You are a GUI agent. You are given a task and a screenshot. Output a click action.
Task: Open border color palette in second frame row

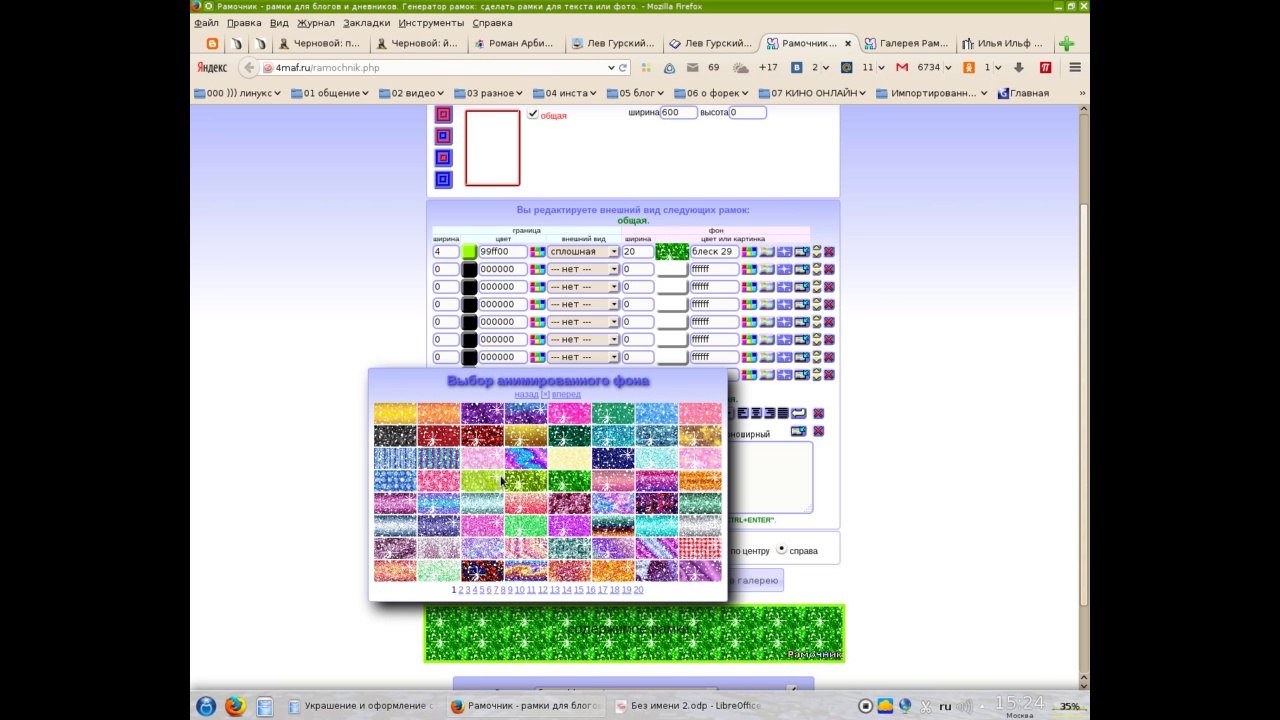(537, 269)
